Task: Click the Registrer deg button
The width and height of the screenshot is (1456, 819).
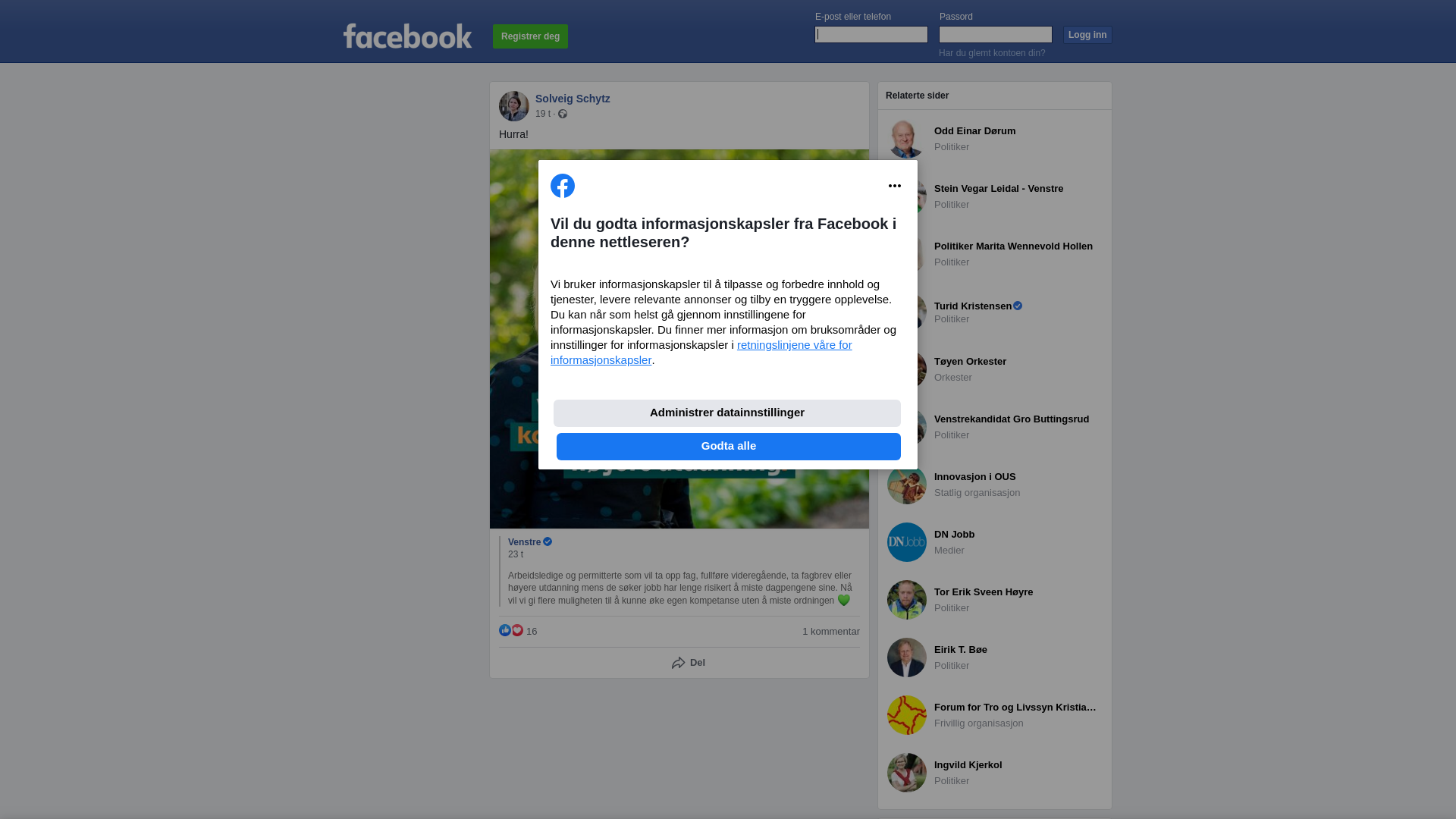Action: click(530, 36)
